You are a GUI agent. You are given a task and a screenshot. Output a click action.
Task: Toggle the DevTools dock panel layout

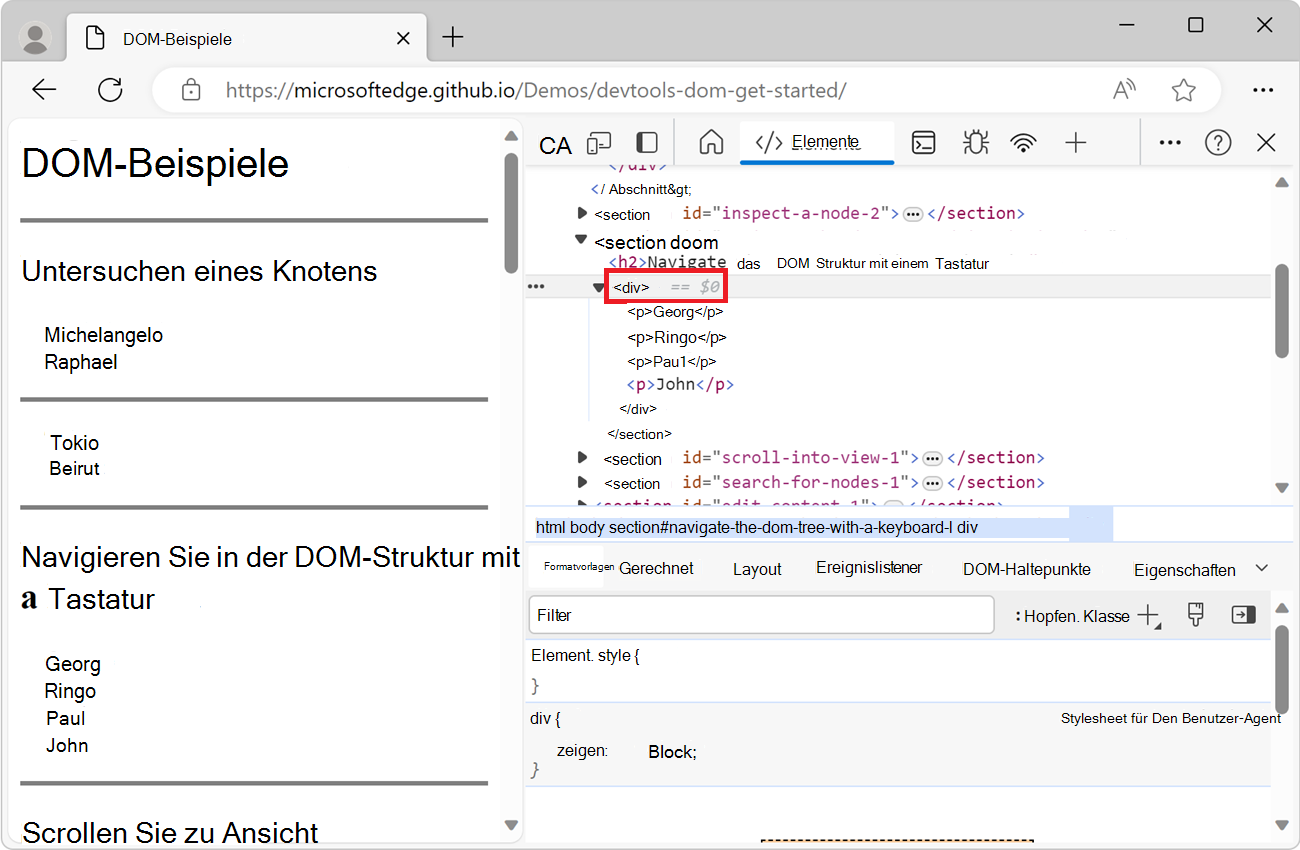(646, 142)
